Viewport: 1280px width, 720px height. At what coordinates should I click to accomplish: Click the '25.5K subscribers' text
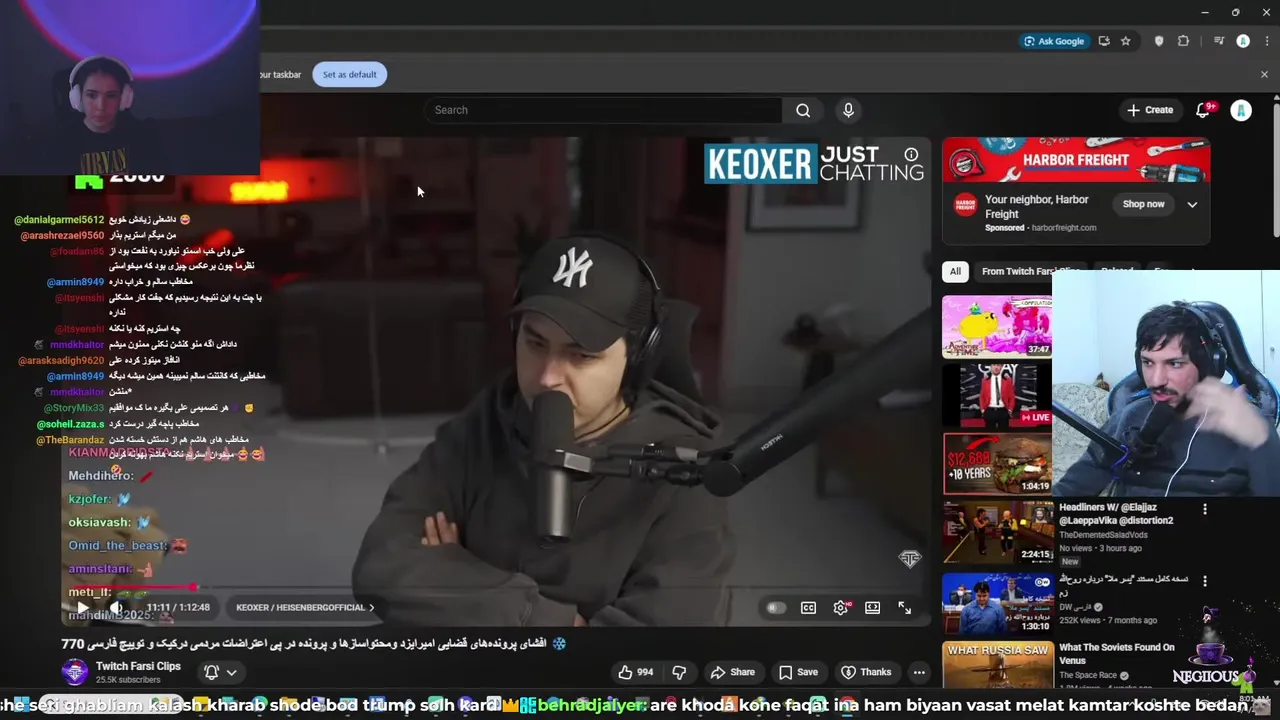coord(128,680)
